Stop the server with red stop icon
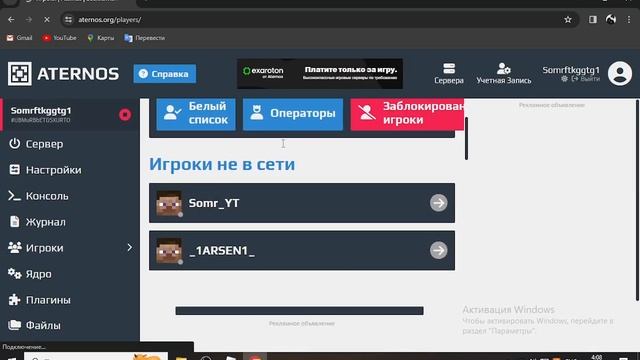The width and height of the screenshot is (640, 360). point(125,115)
